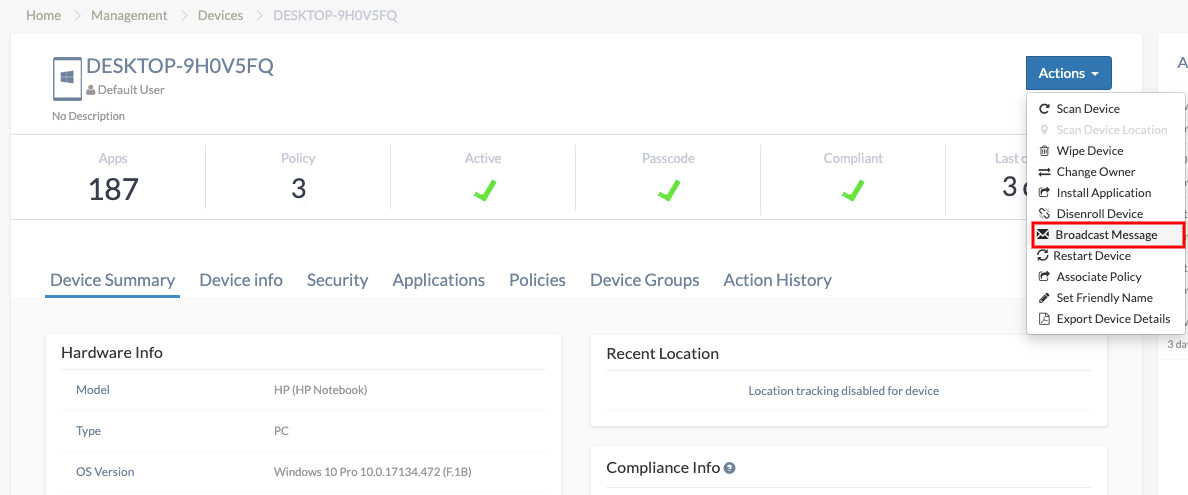Switch to the Applications tab

coord(439,280)
